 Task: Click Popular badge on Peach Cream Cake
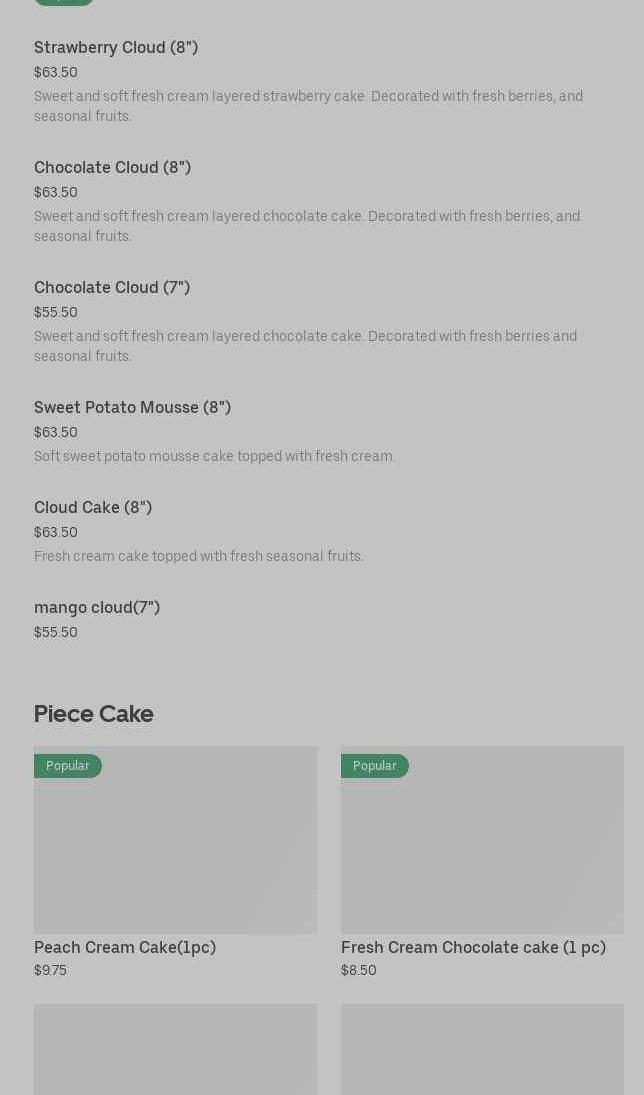(68, 766)
